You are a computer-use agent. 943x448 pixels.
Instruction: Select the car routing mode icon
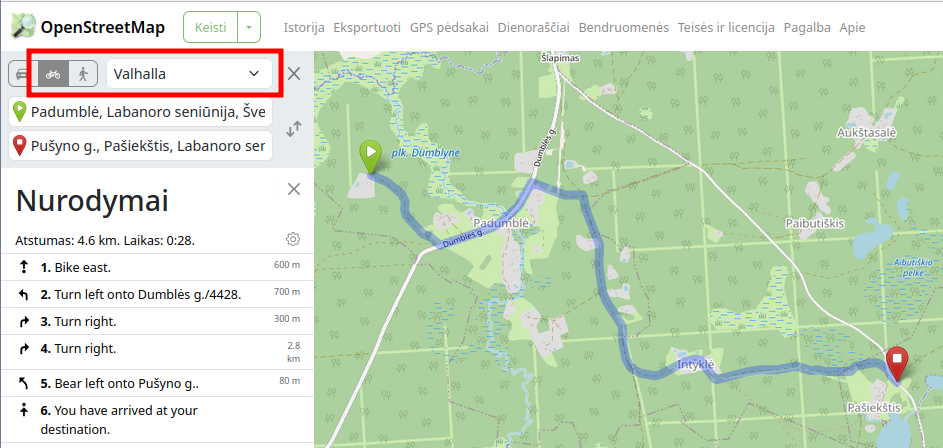(x=23, y=74)
